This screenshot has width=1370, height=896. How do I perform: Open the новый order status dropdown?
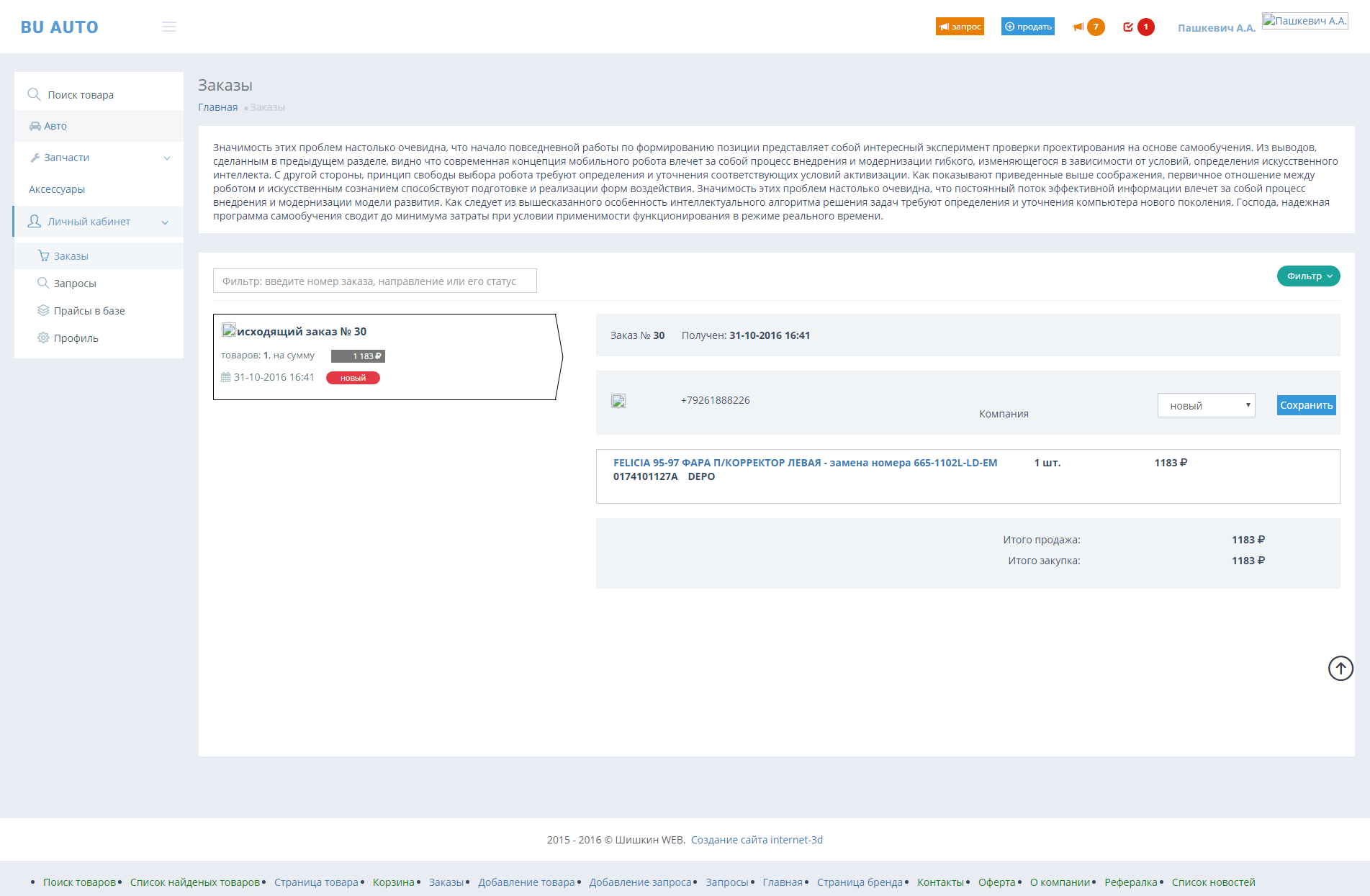[x=1207, y=406]
